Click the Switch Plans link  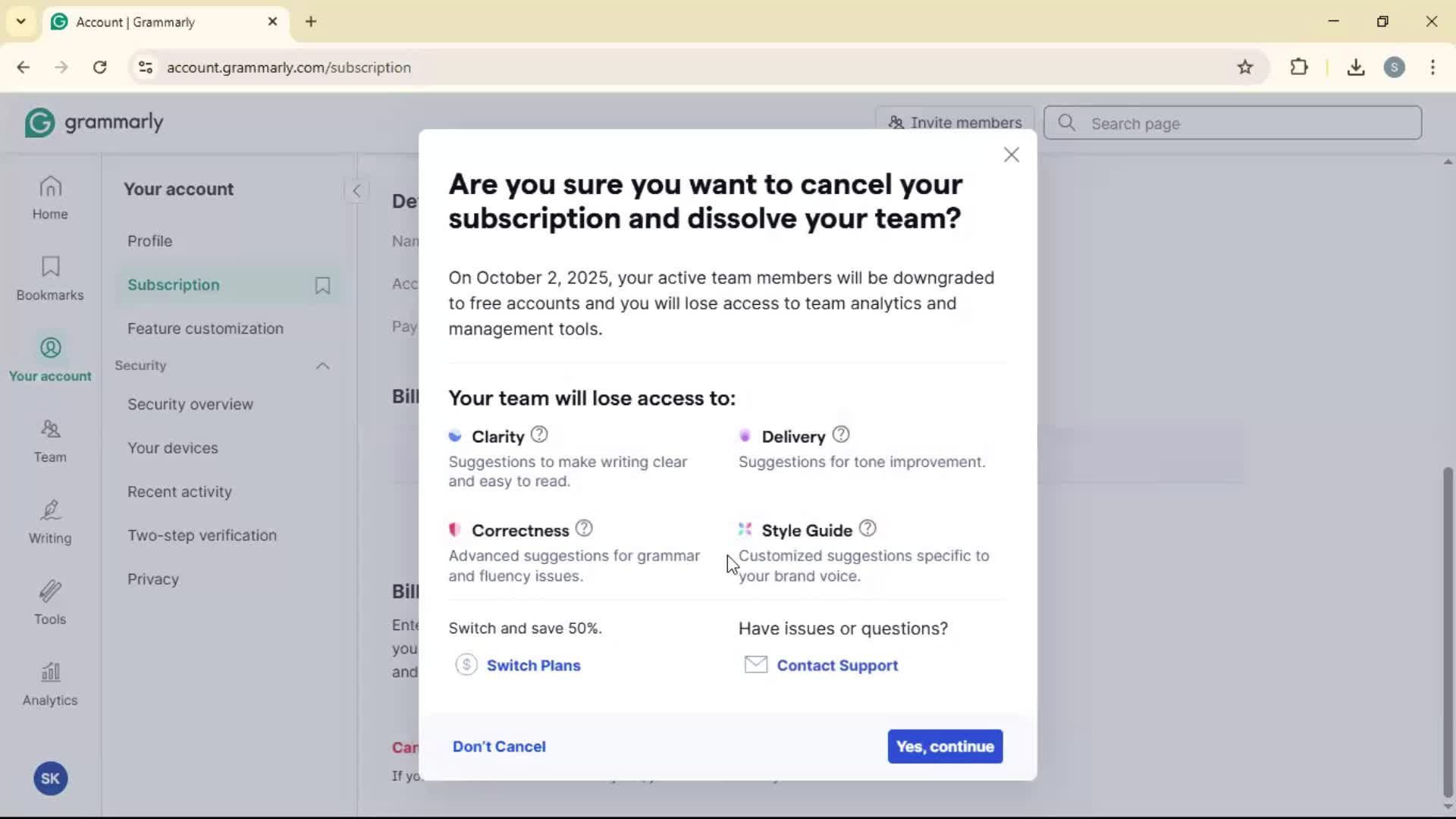(533, 665)
